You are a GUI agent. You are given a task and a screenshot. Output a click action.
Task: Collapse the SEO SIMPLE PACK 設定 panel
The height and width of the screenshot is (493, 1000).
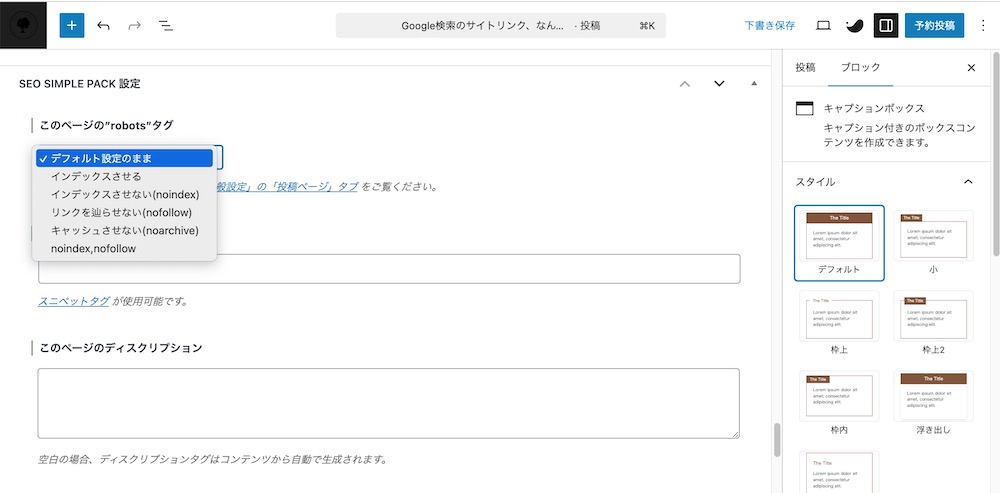(754, 84)
